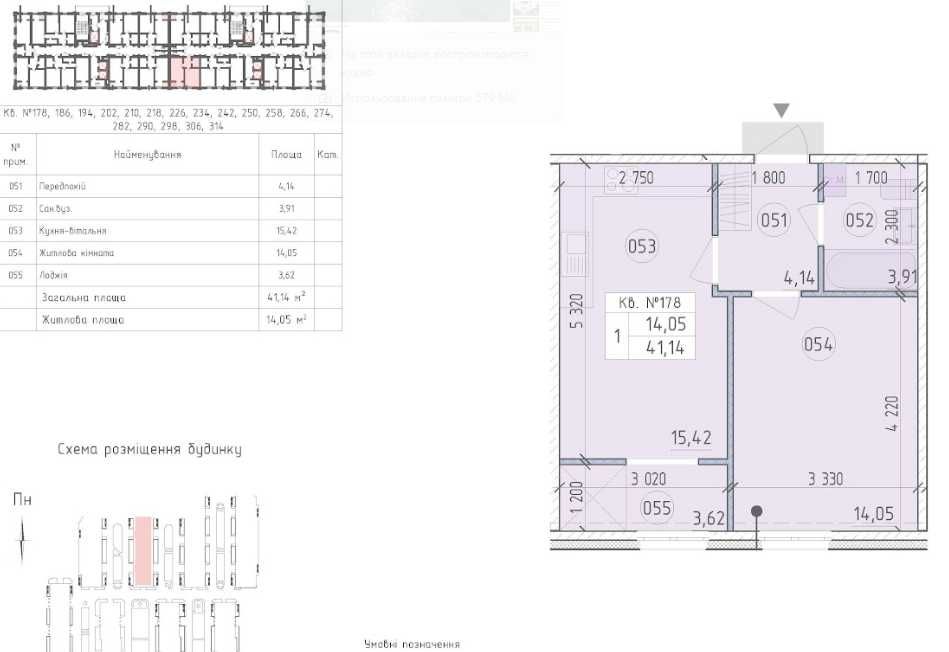
Task: Click the Лоджія row in table
Action: 171,275
